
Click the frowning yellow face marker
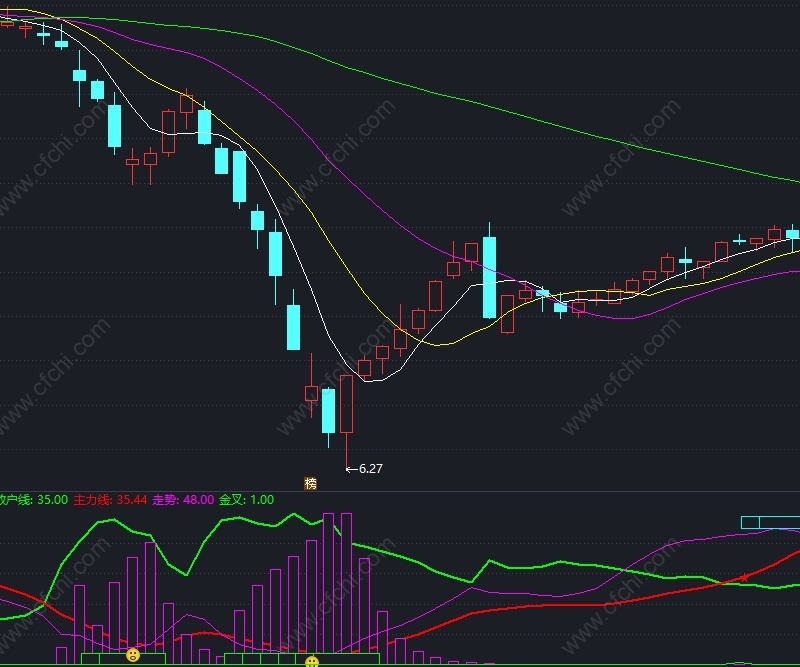133,655
